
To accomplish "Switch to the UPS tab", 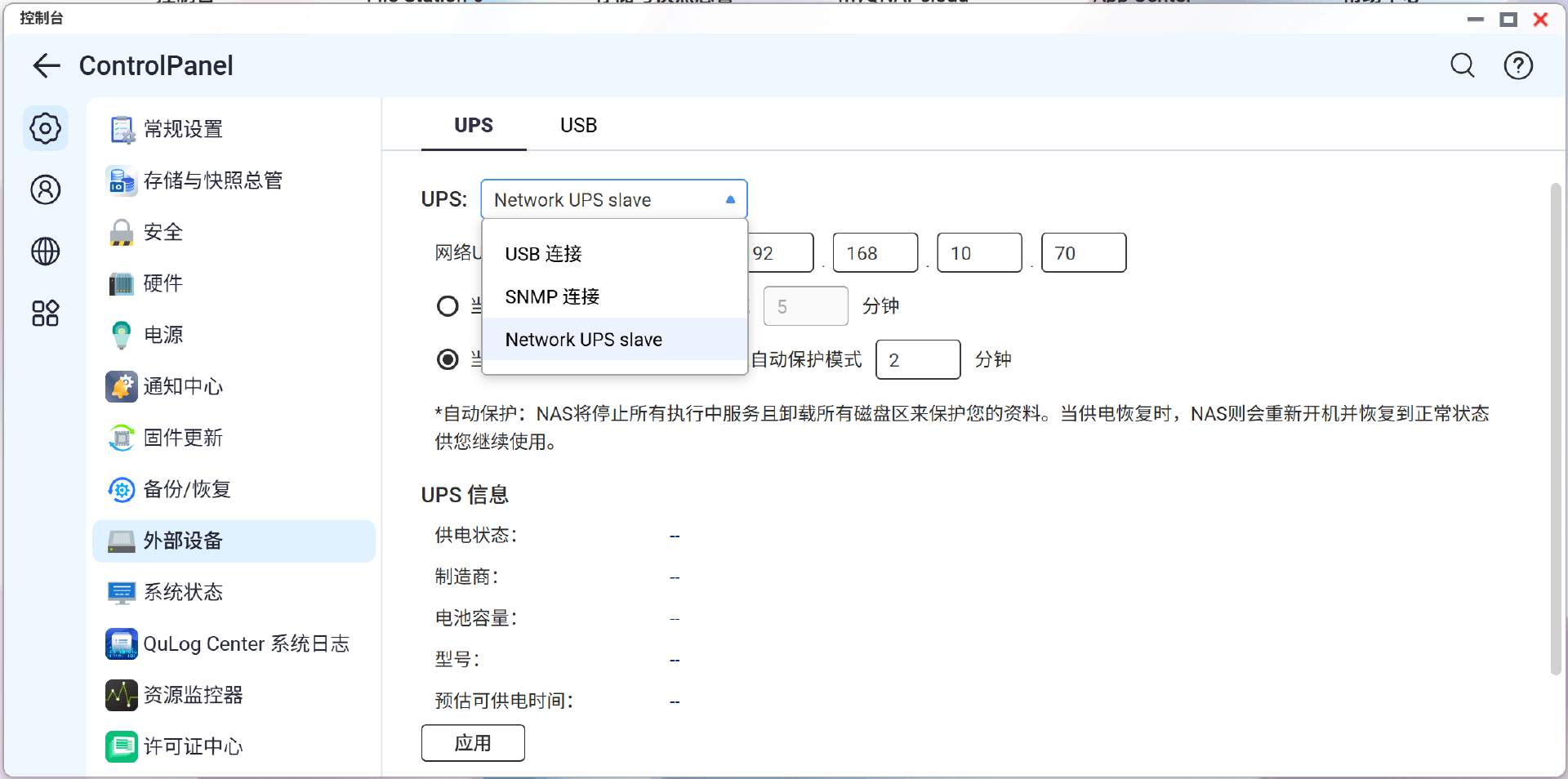I will coord(474,125).
